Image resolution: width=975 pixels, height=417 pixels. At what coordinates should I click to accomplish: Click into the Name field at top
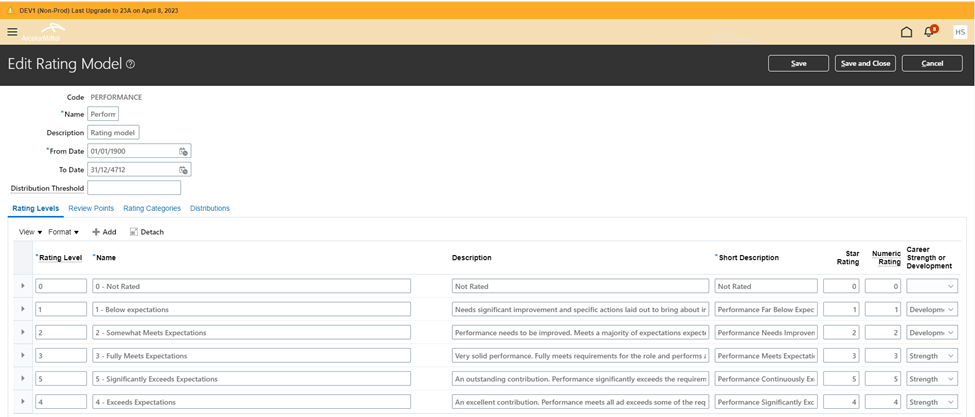point(103,114)
